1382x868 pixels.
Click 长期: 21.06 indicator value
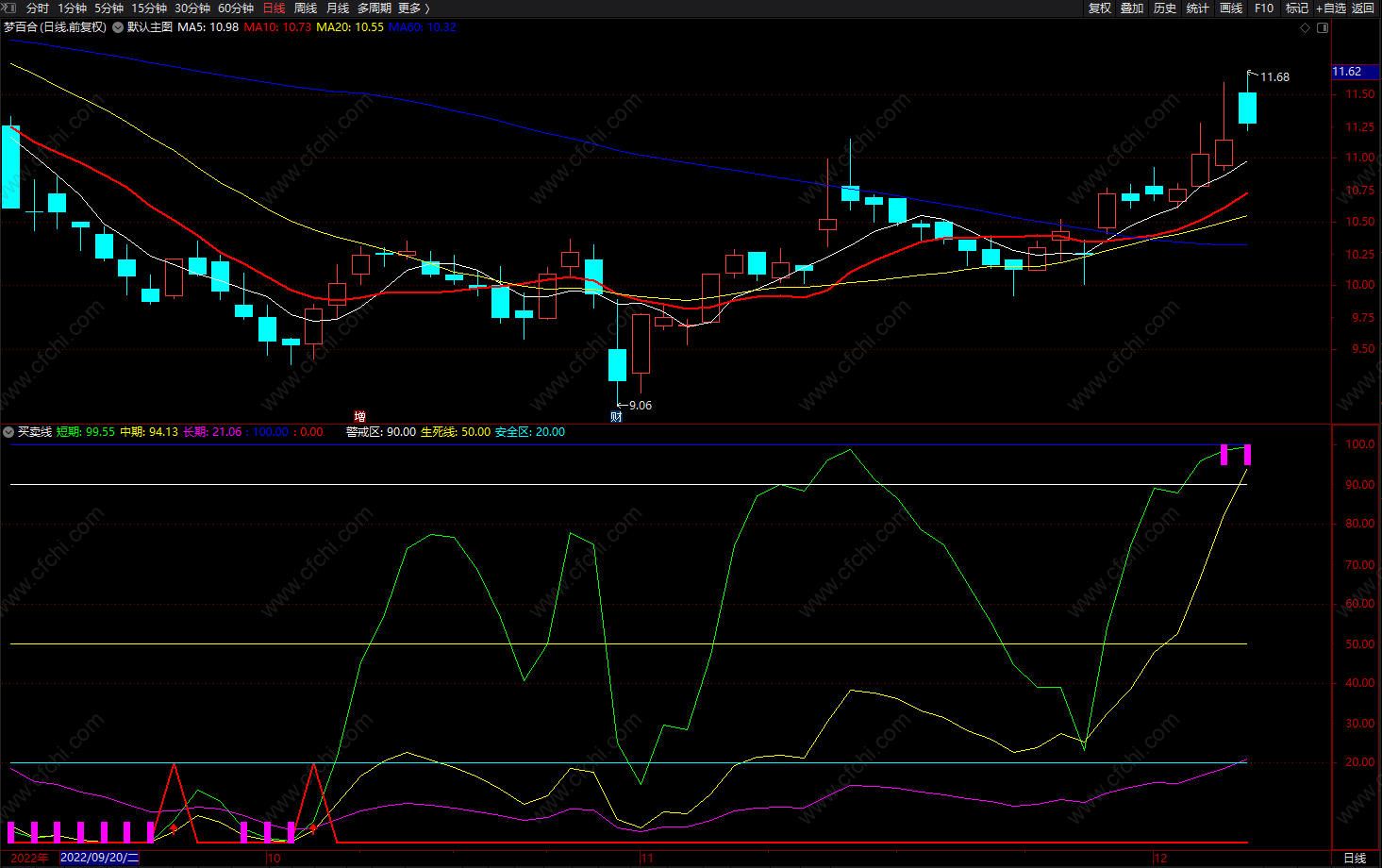(x=212, y=432)
